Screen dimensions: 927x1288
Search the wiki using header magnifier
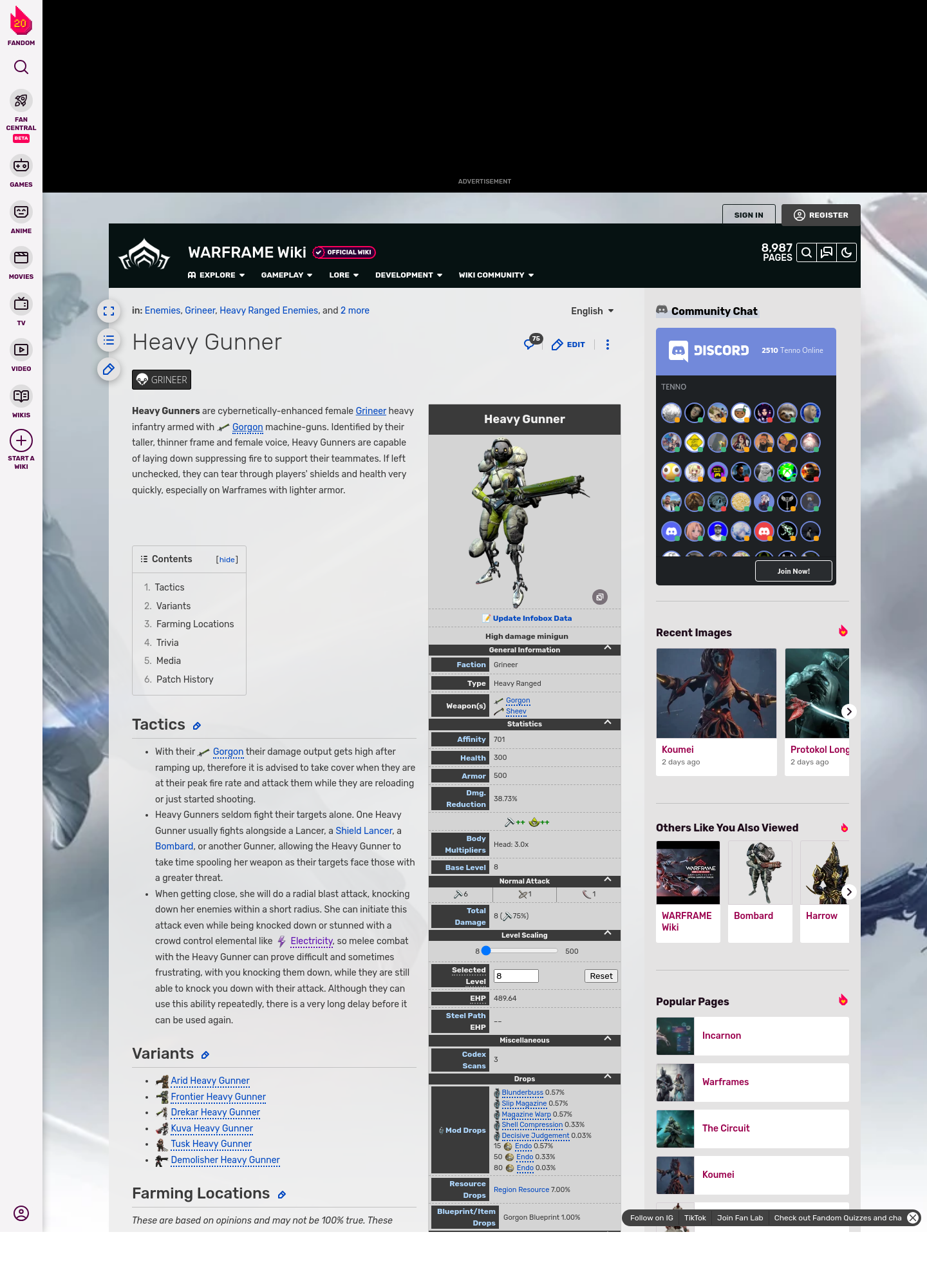coord(806,252)
